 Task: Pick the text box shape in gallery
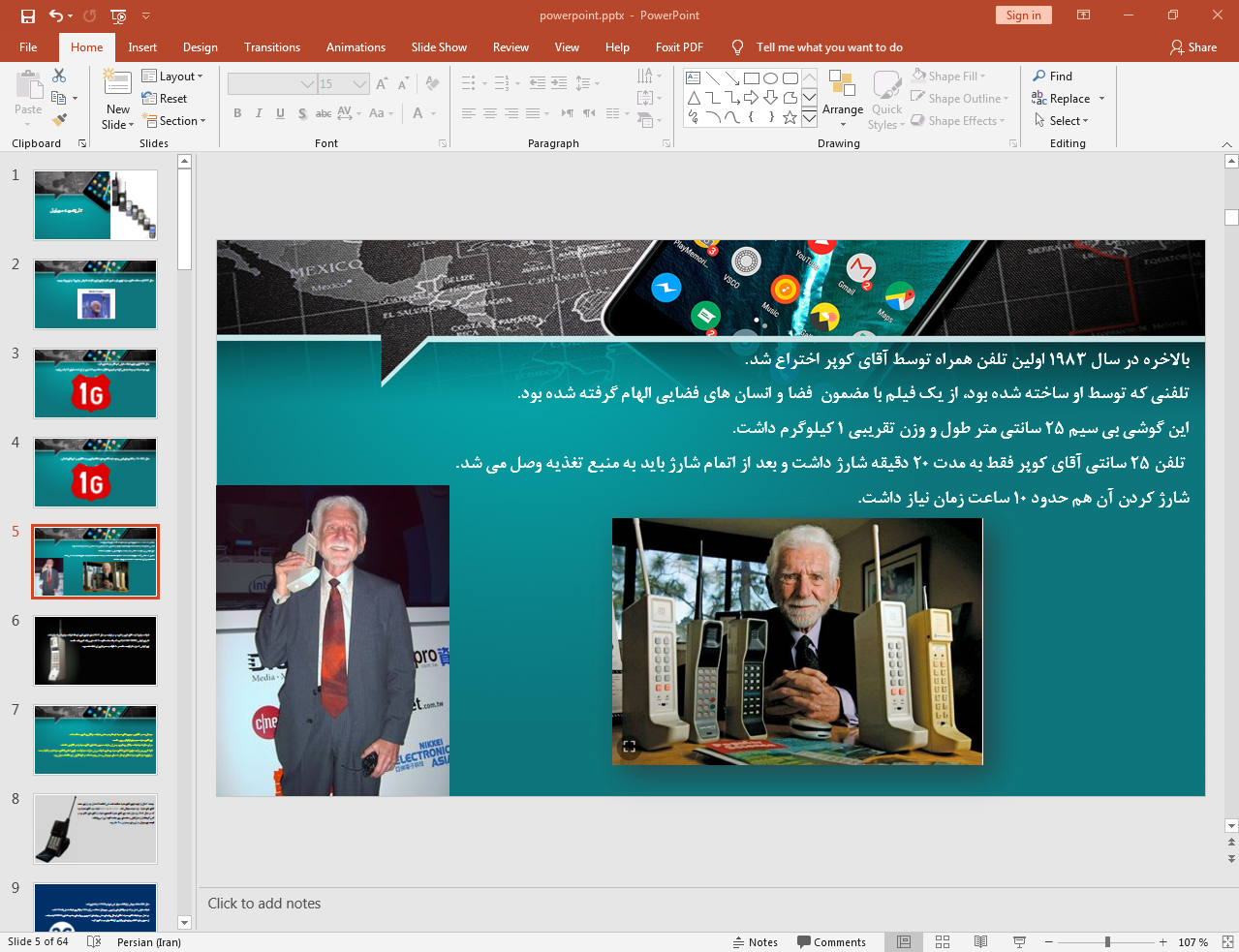(694, 78)
